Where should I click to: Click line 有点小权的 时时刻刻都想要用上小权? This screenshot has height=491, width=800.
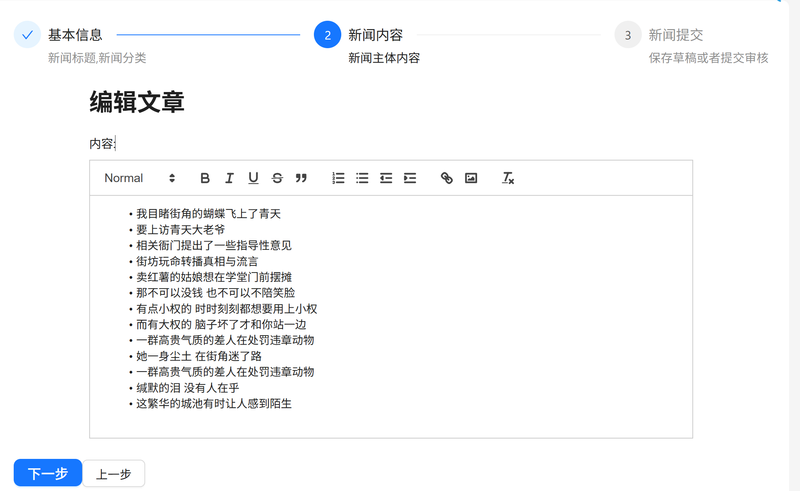coord(227,309)
